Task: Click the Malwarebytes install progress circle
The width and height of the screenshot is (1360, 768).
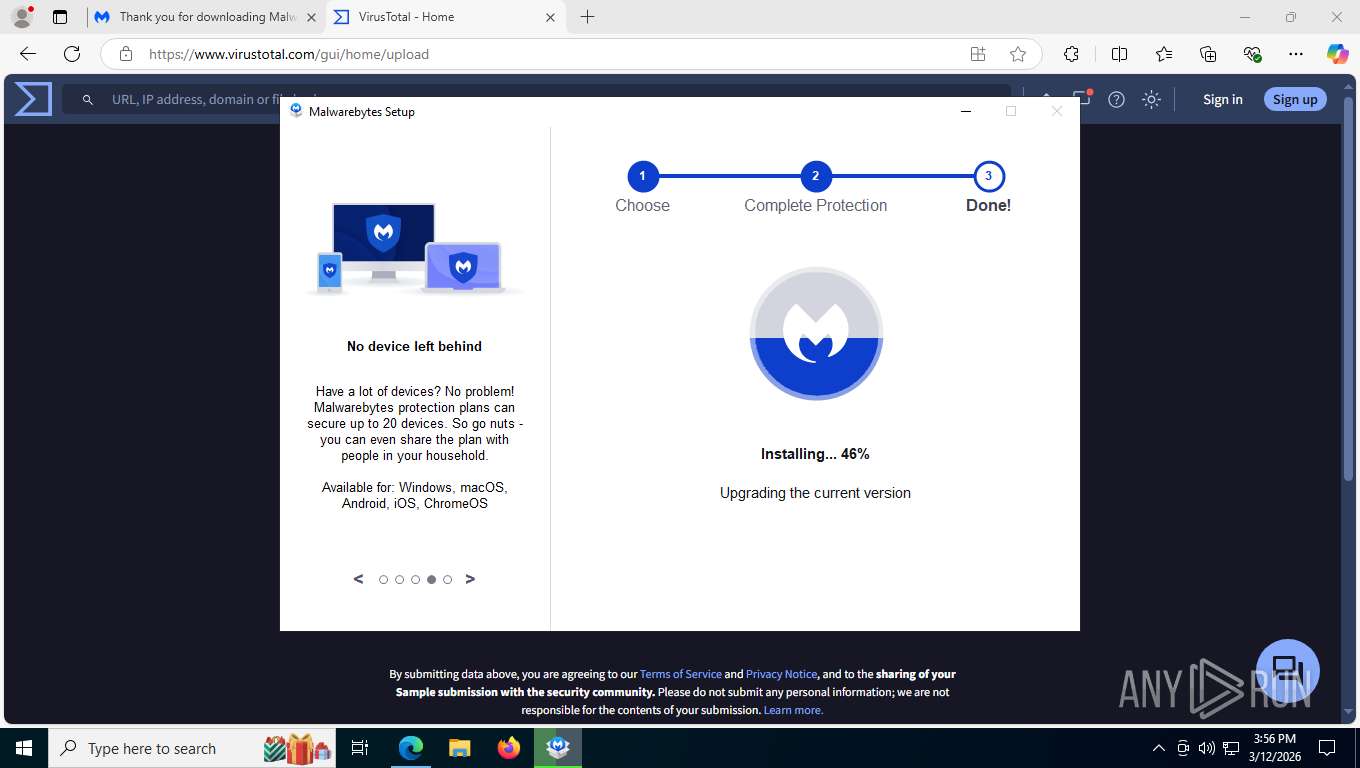Action: pos(816,334)
